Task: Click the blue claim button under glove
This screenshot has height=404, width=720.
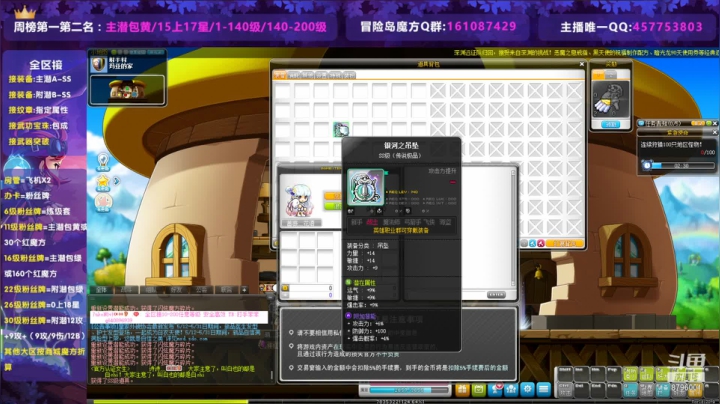Action: 611,124
